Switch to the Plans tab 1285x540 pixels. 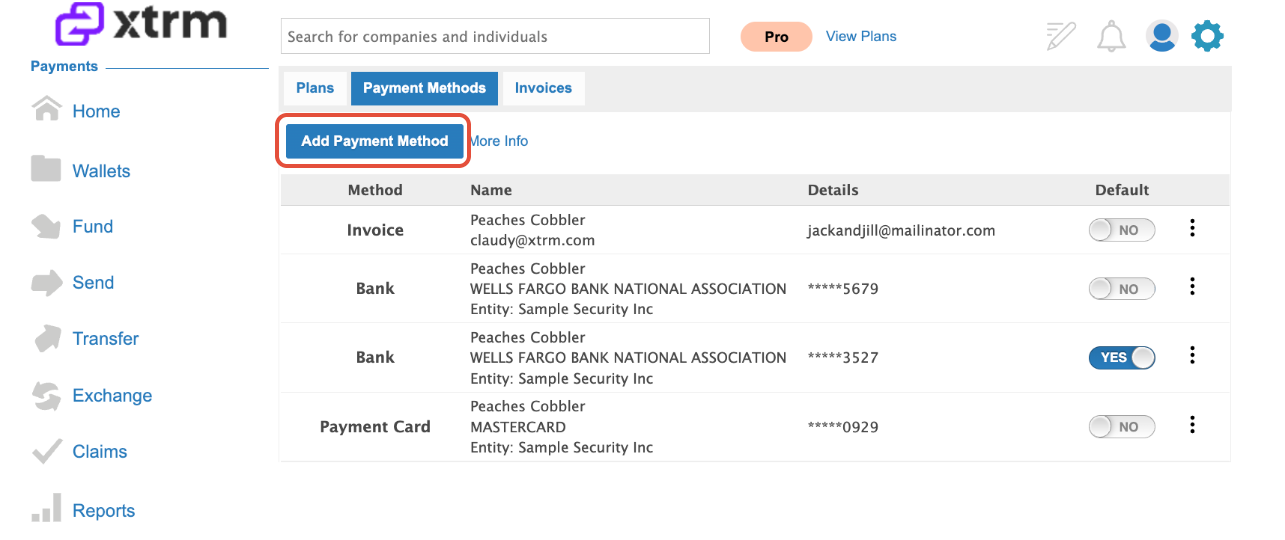point(315,88)
